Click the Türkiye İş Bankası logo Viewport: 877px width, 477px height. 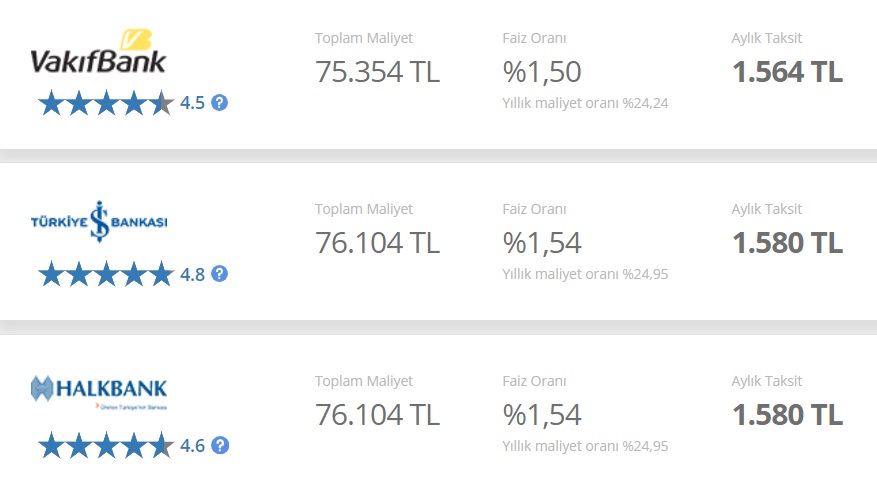coord(99,221)
